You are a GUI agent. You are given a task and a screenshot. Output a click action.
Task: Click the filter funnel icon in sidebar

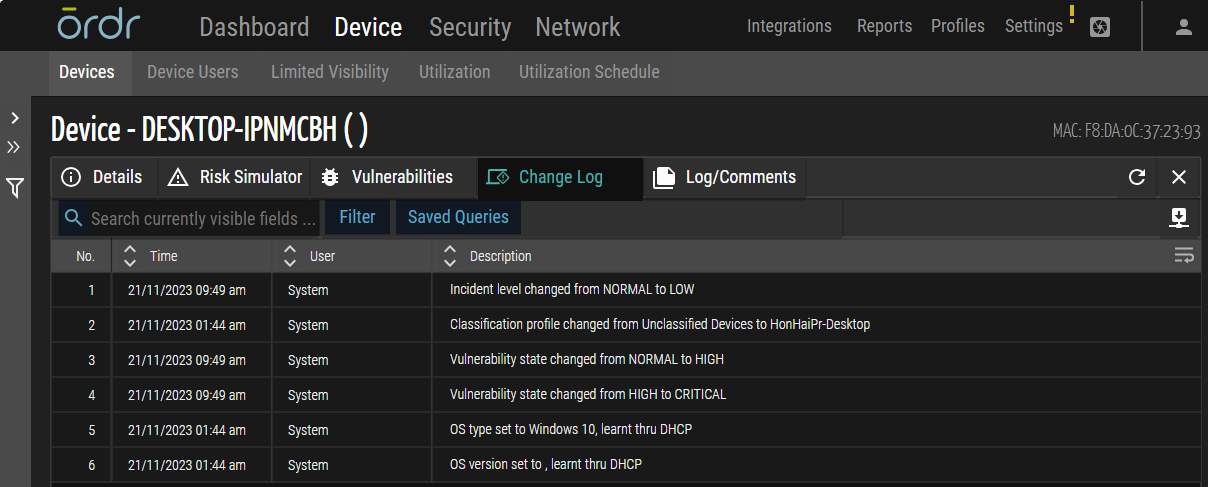coord(15,187)
